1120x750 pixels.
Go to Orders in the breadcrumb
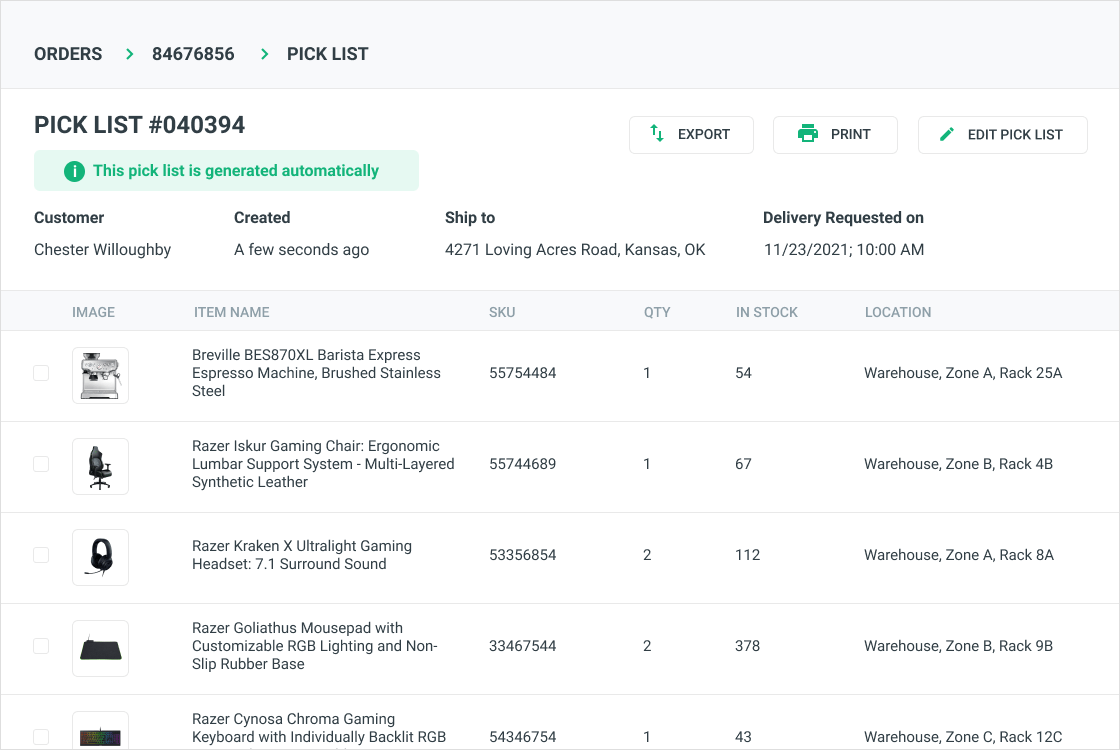click(68, 54)
